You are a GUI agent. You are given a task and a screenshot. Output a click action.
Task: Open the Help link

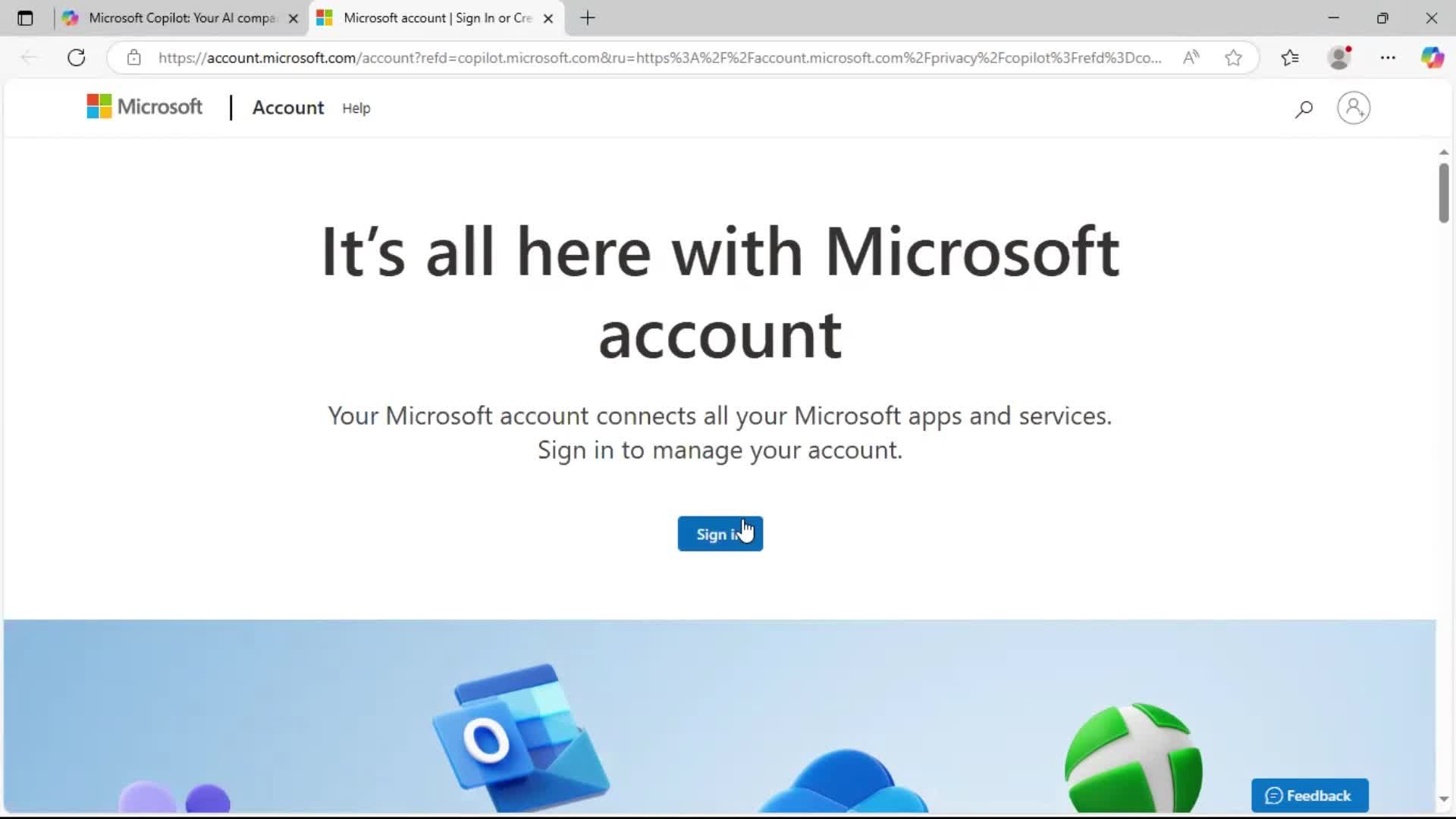click(356, 108)
